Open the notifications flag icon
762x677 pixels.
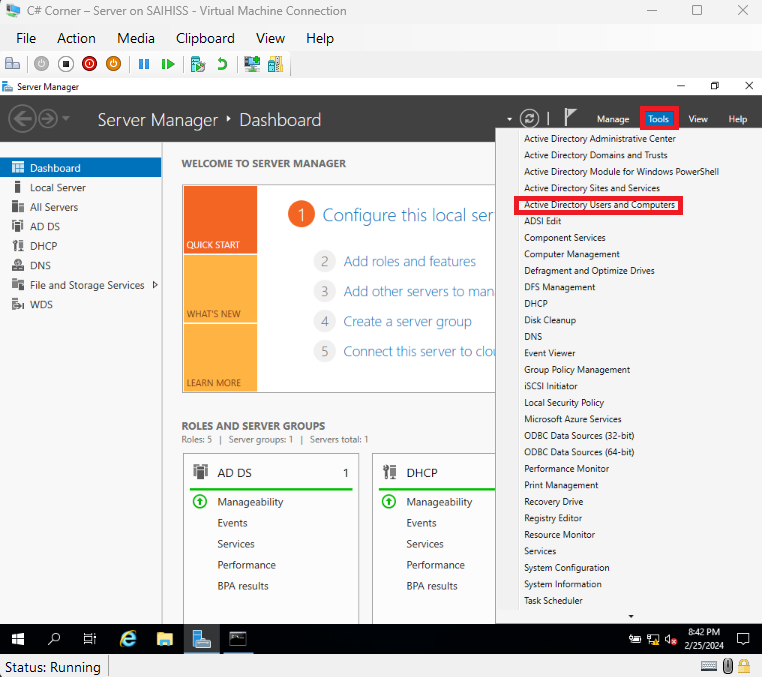(571, 118)
